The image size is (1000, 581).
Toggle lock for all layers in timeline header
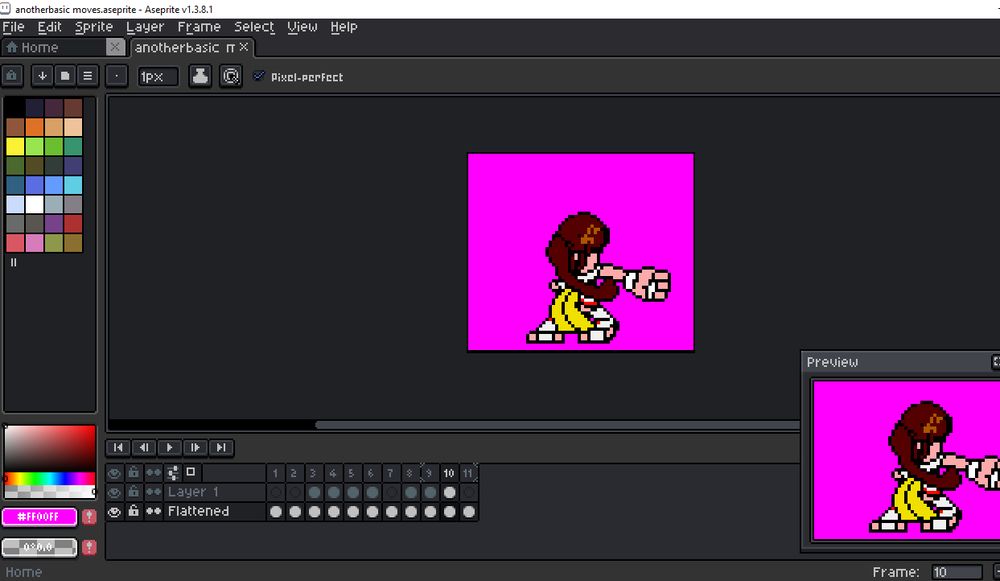[x=133, y=473]
